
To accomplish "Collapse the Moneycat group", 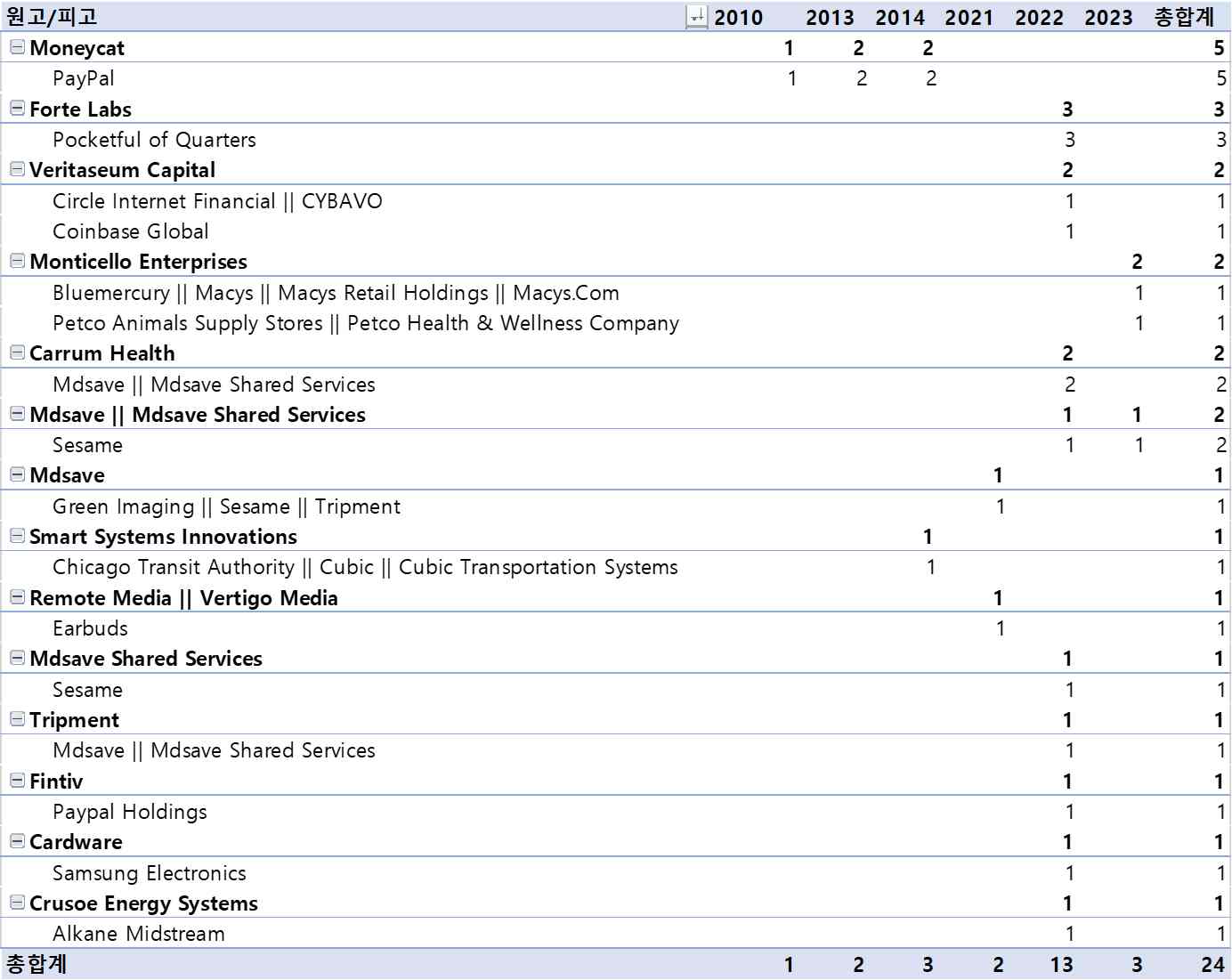I will (17, 47).
